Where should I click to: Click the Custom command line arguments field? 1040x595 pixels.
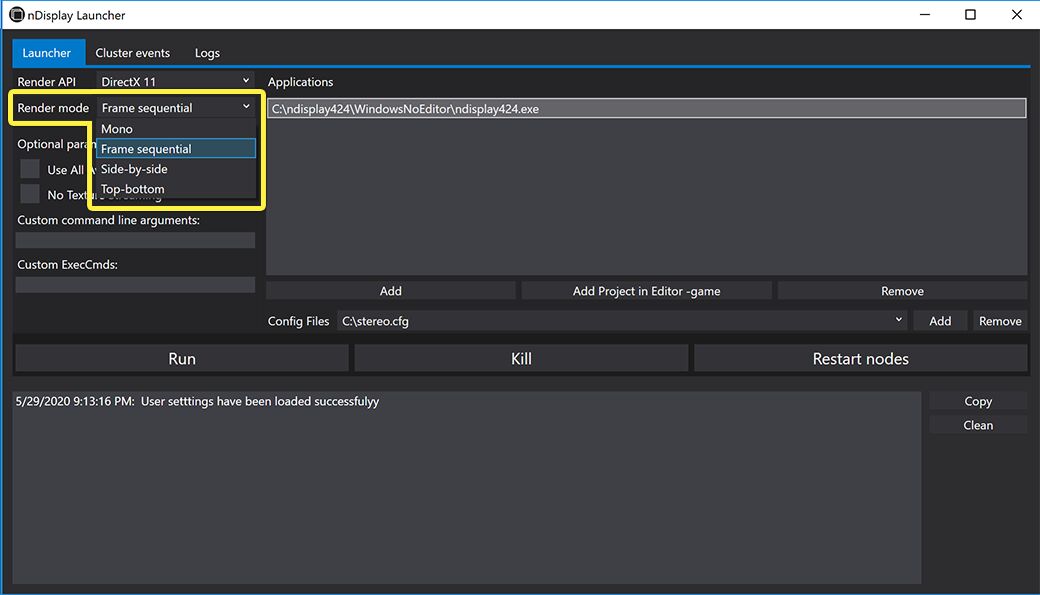[135, 240]
